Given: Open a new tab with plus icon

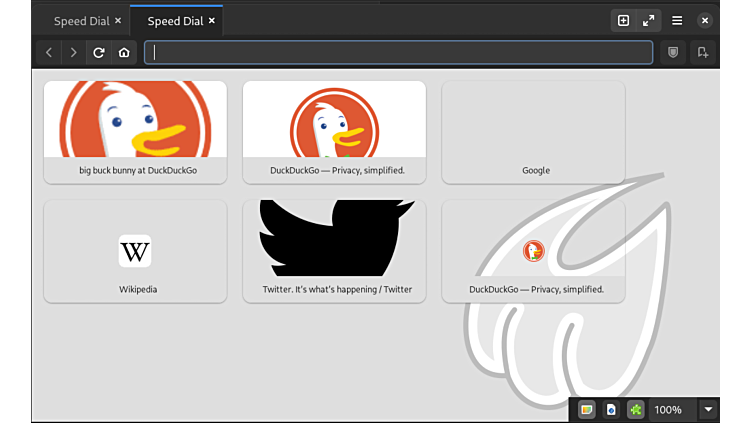Looking at the screenshot, I should pos(623,21).
